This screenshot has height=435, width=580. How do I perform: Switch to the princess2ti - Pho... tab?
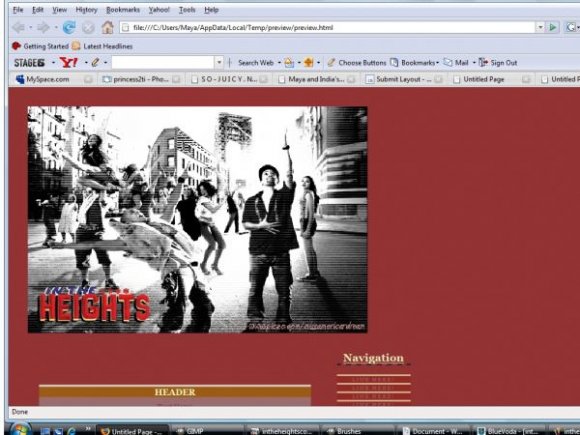(141, 79)
